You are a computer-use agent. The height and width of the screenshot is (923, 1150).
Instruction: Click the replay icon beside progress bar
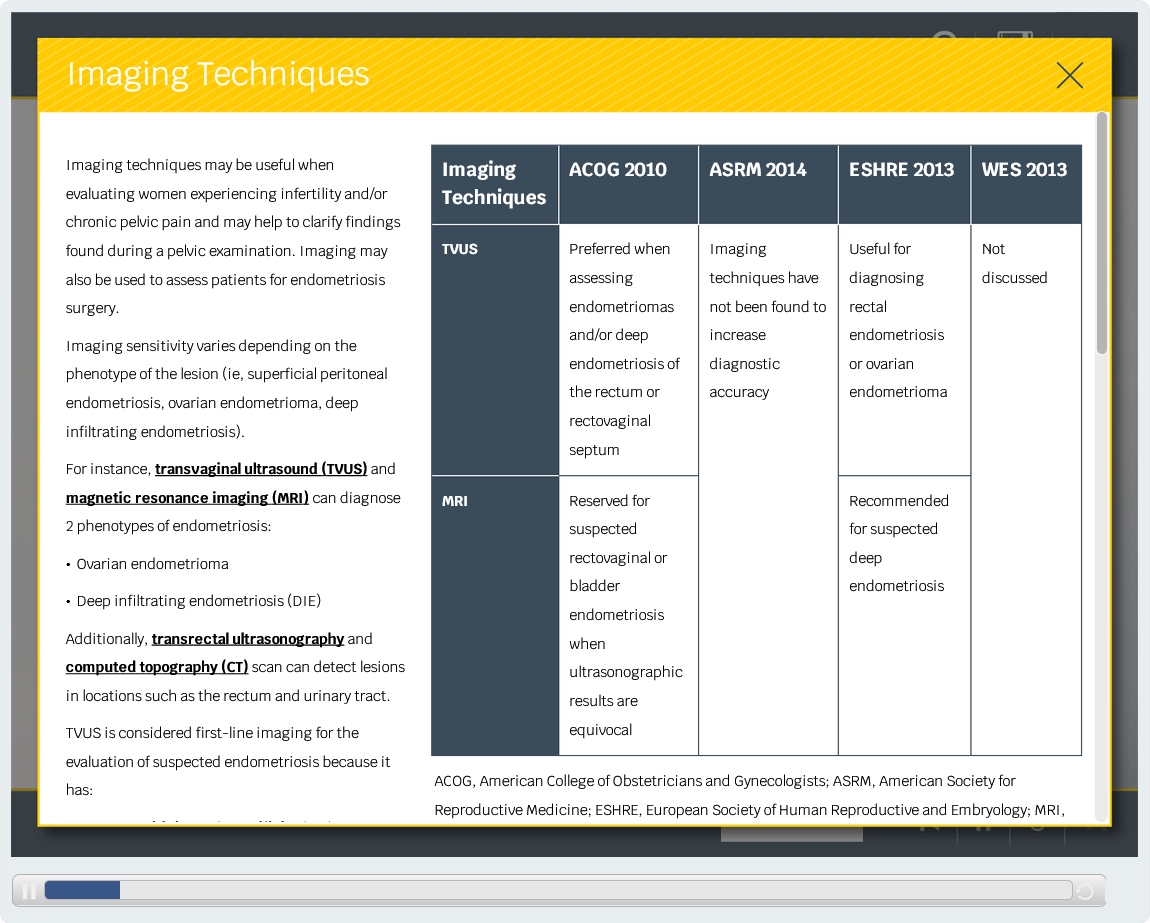pos(1085,891)
